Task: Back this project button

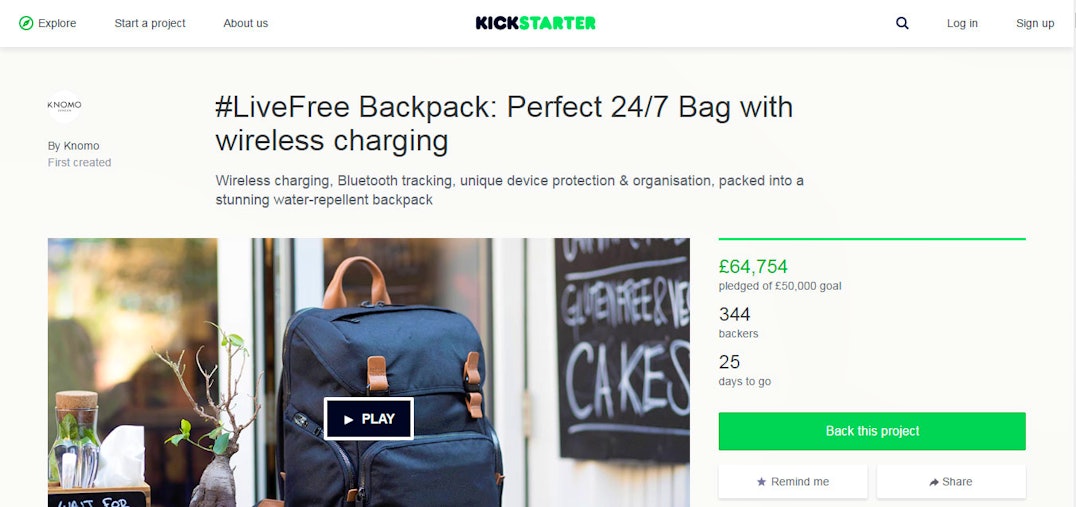Action: [872, 431]
